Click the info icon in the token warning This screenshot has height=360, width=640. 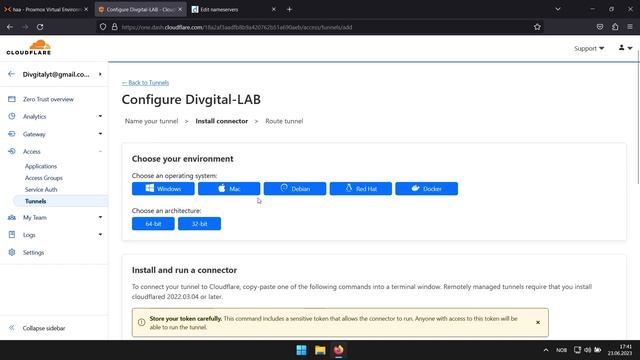point(142,322)
